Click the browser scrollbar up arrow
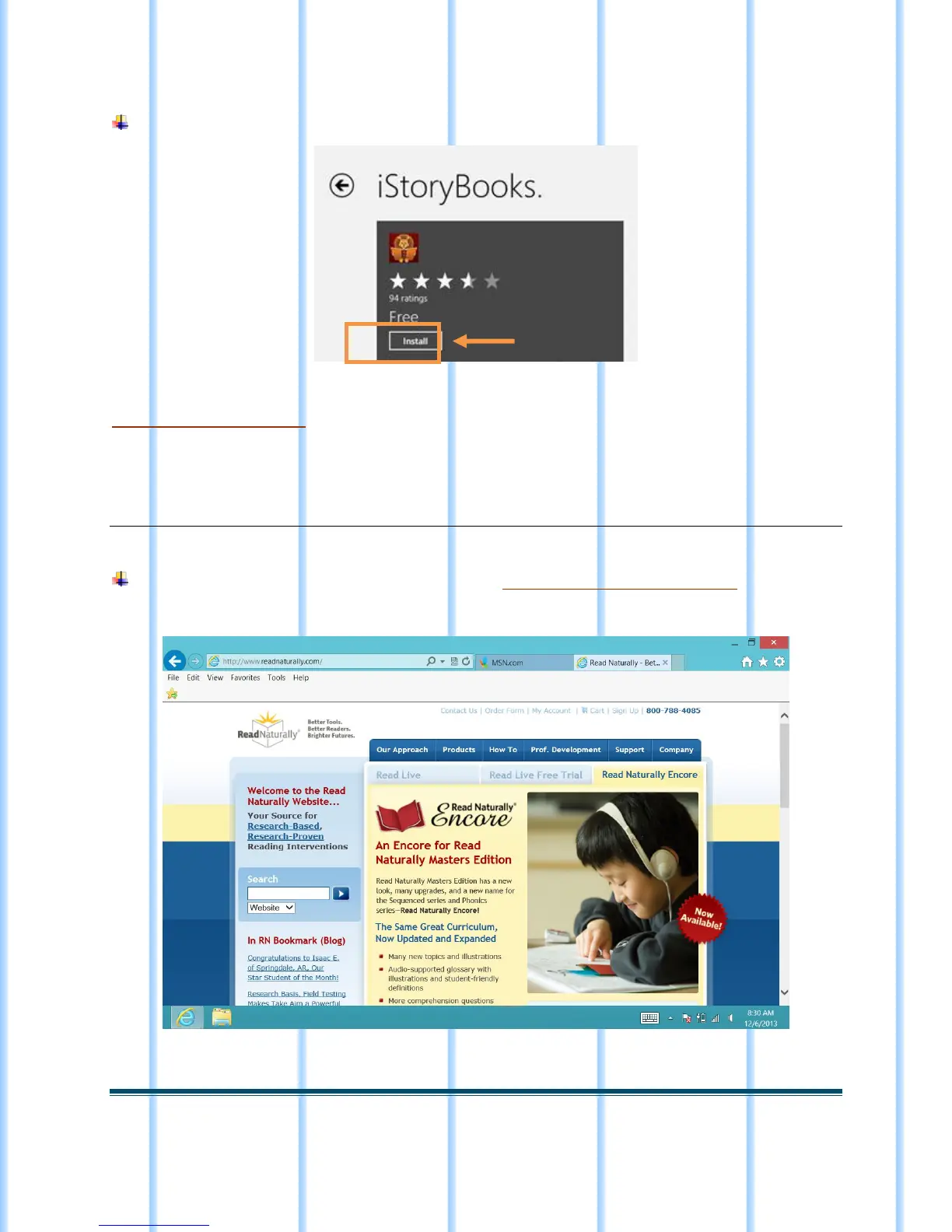952x1232 pixels. tap(784, 716)
